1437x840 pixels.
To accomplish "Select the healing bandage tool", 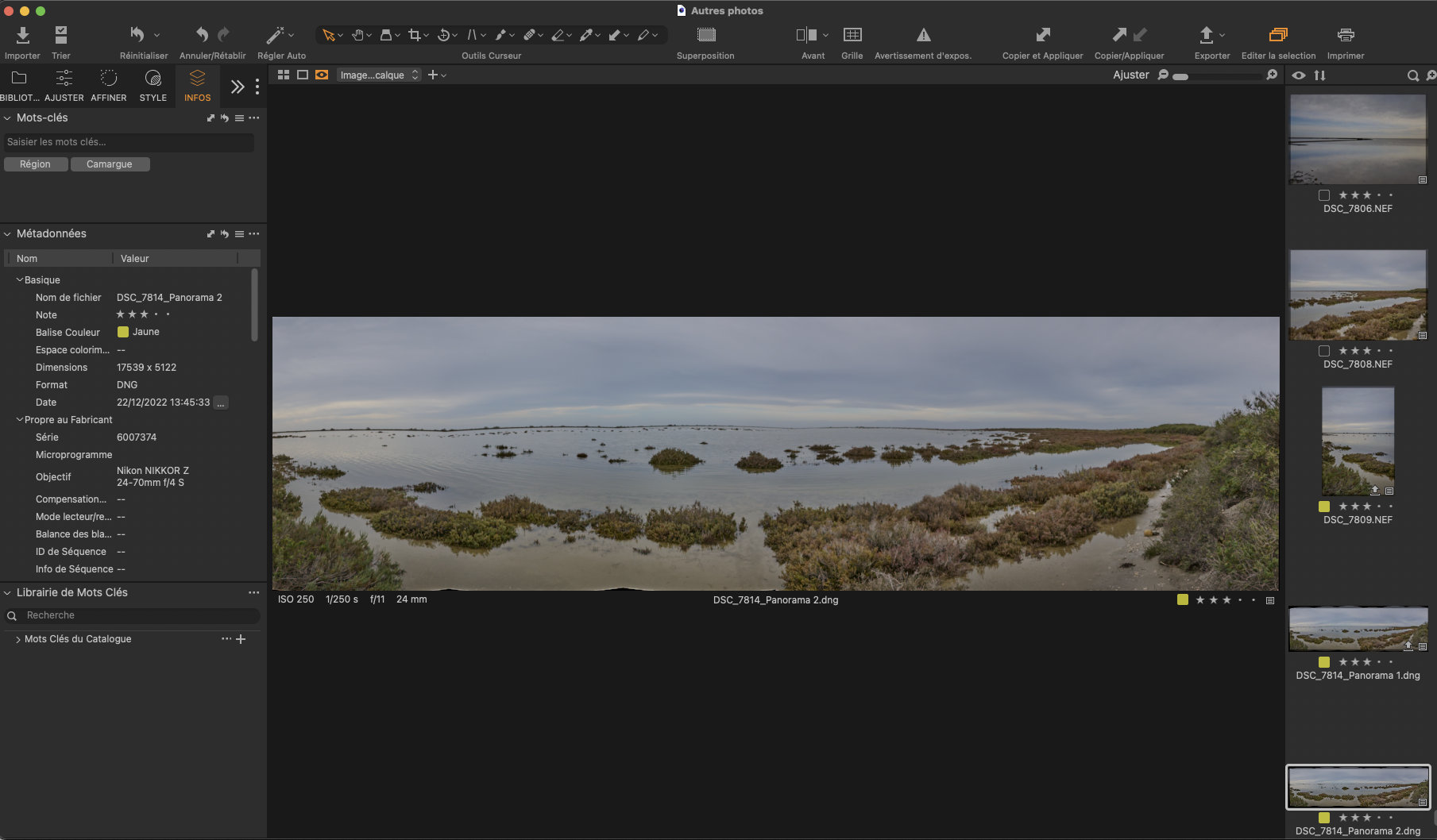I will (529, 35).
